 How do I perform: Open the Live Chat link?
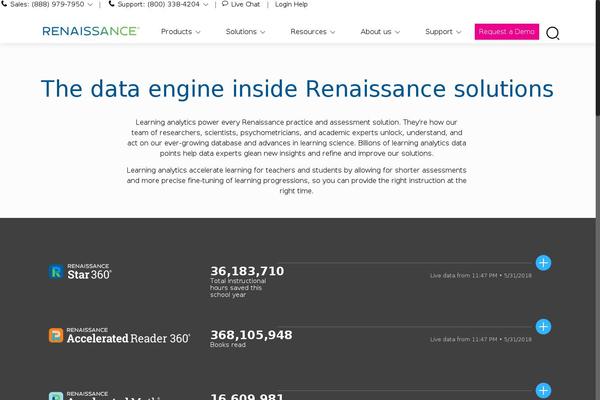pyautogui.click(x=245, y=5)
